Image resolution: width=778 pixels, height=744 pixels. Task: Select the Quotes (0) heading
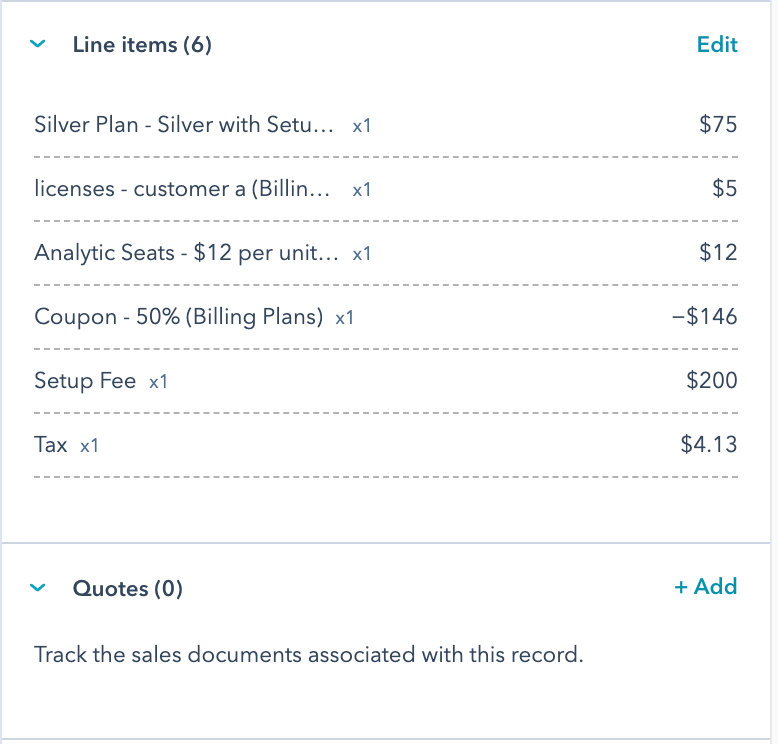click(128, 589)
